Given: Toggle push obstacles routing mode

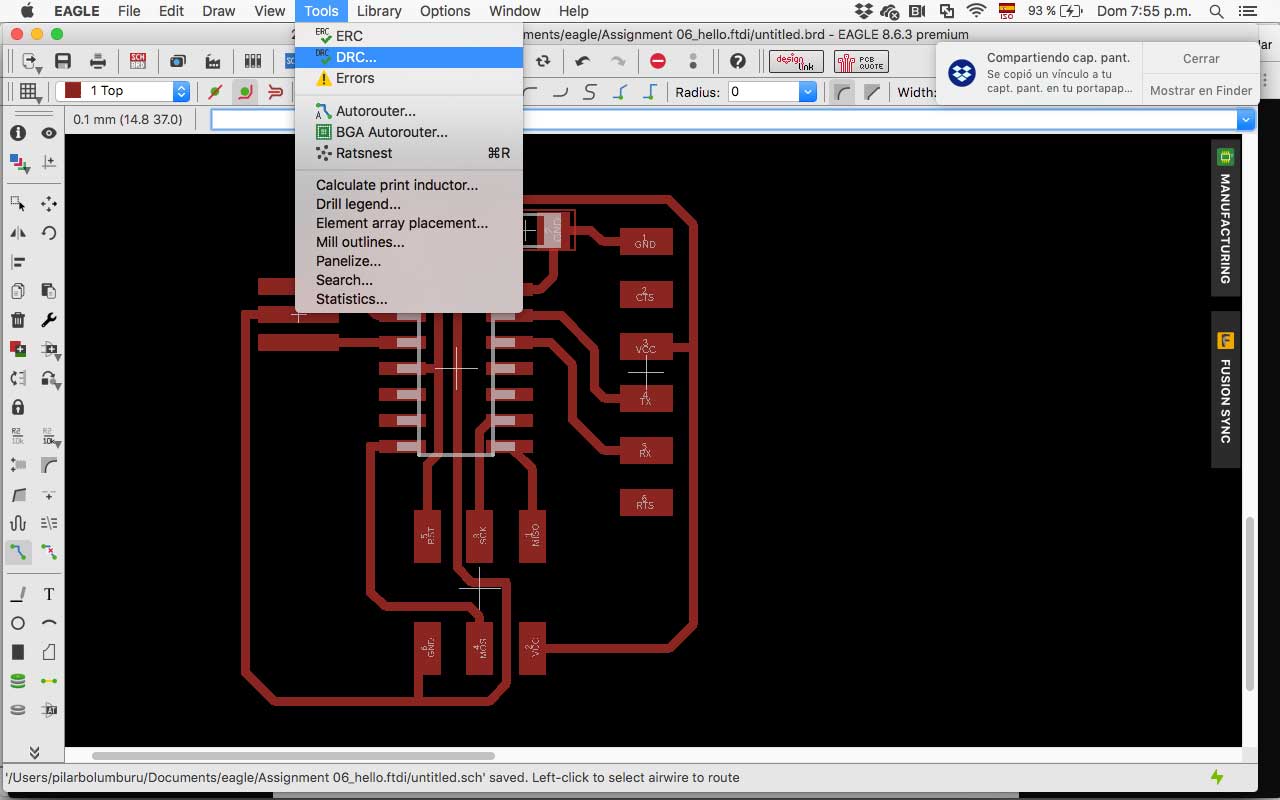Looking at the screenshot, I should (x=275, y=91).
